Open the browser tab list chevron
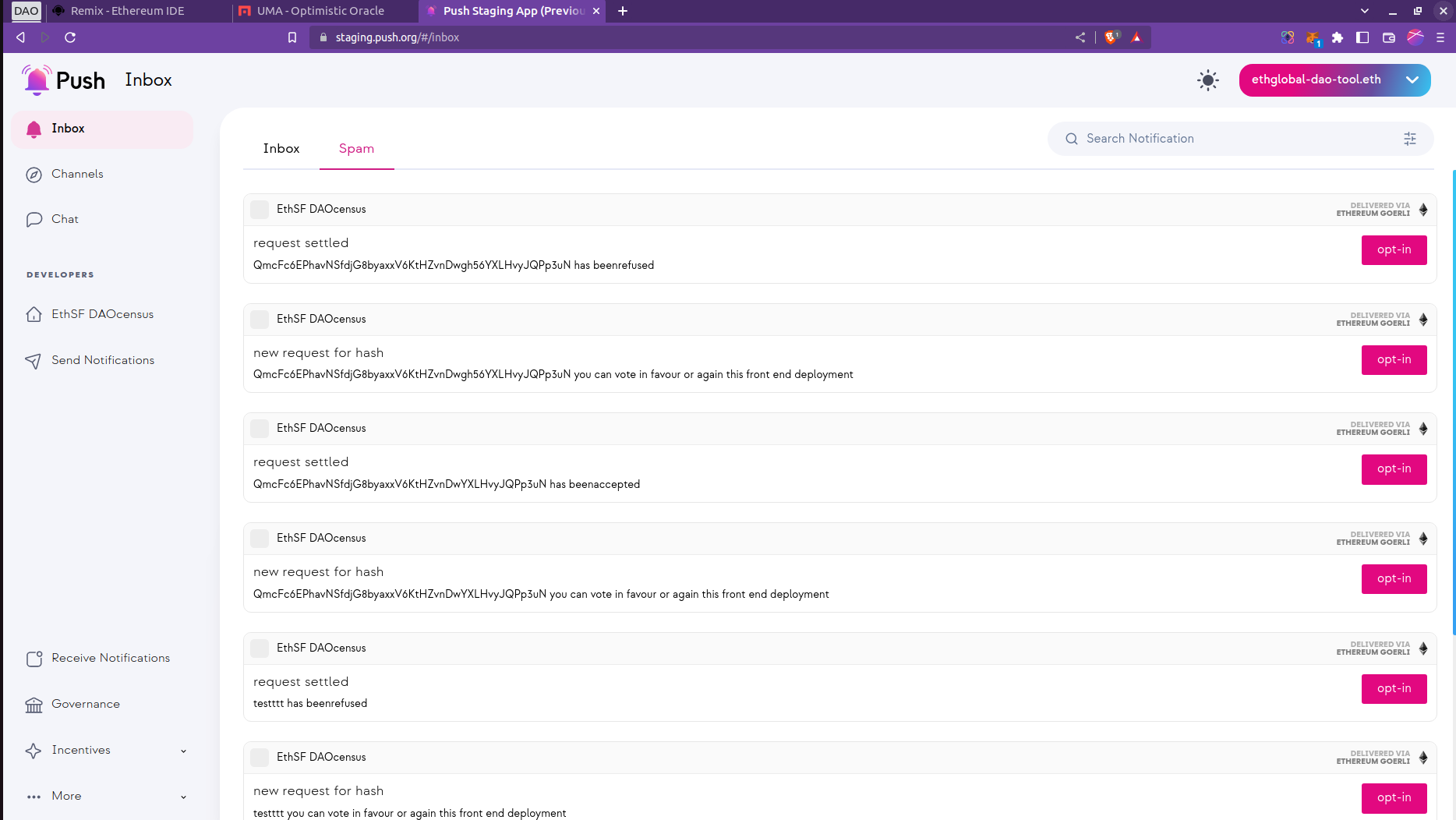 tap(1365, 11)
